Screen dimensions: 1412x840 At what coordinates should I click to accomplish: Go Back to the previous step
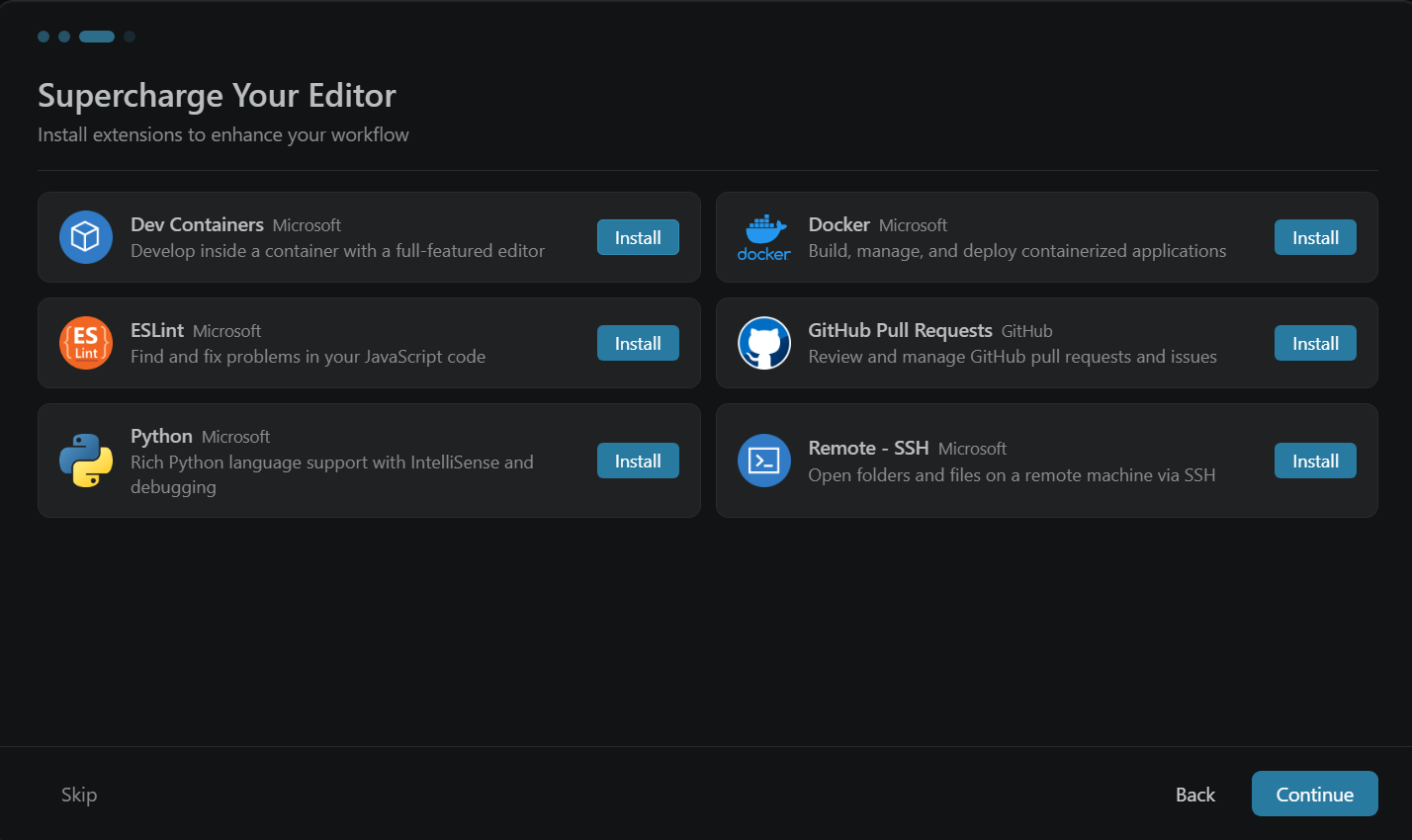click(1194, 794)
